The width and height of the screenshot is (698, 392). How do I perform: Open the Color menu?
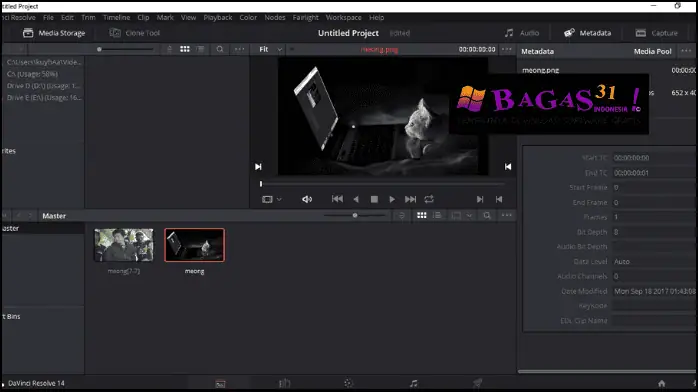point(248,17)
